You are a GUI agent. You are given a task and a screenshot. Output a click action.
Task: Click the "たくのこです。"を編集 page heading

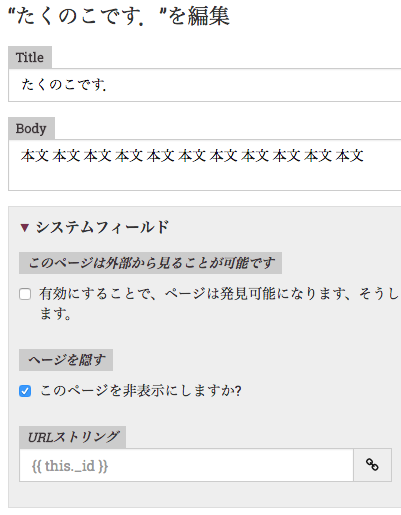(118, 16)
